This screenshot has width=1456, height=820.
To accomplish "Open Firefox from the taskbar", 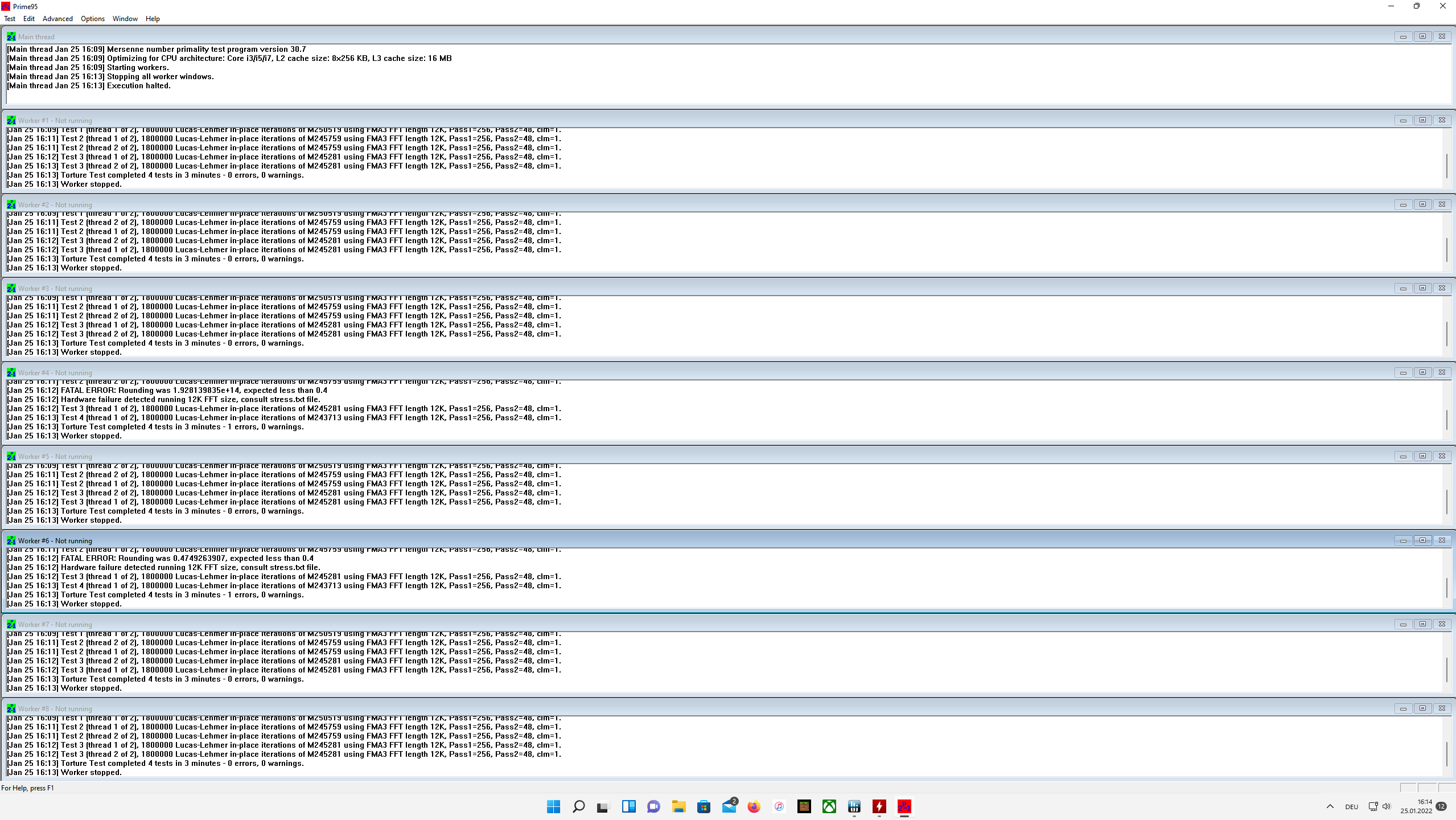I will point(754,806).
